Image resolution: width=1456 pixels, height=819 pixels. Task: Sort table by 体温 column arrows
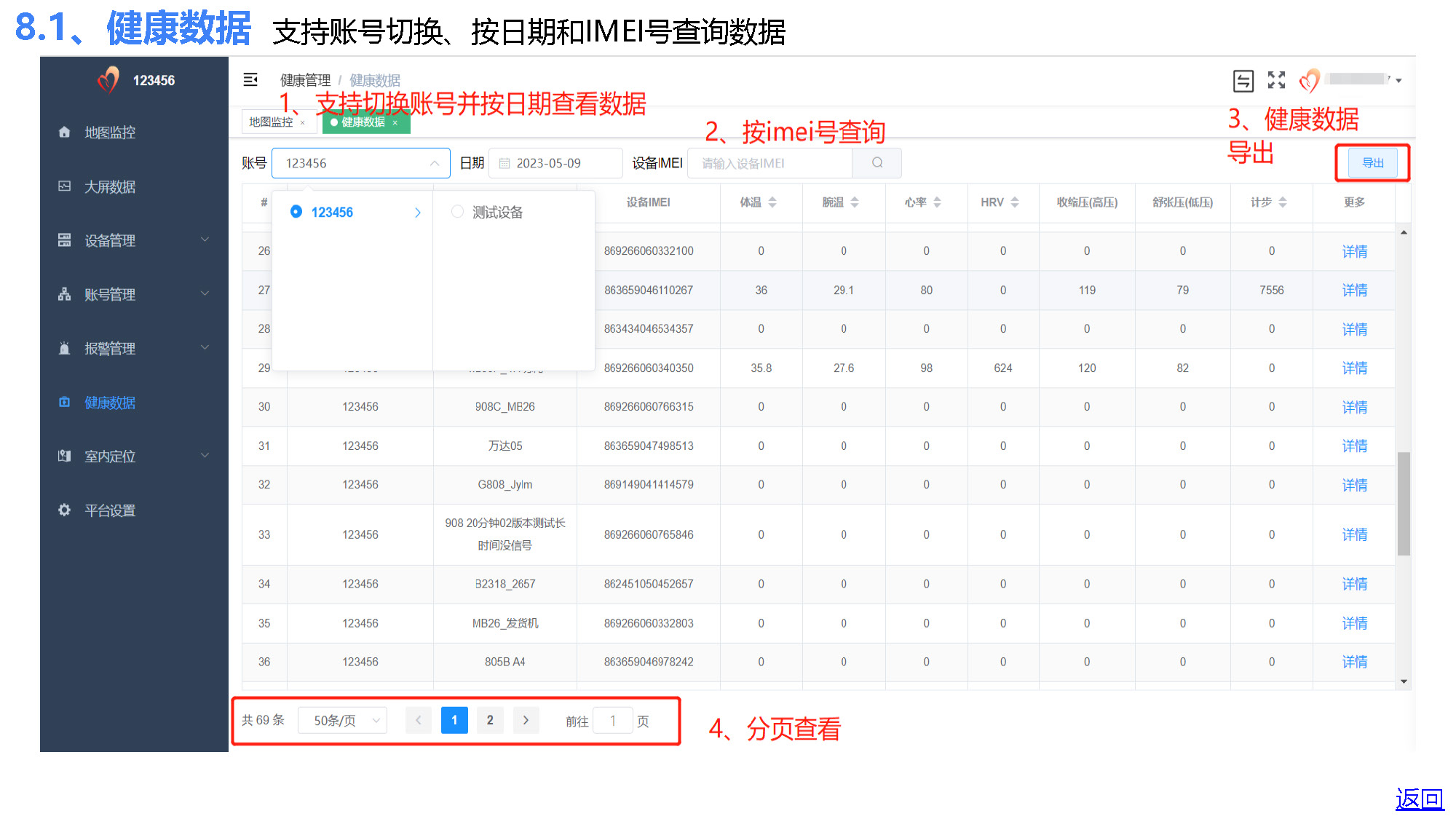(x=772, y=202)
